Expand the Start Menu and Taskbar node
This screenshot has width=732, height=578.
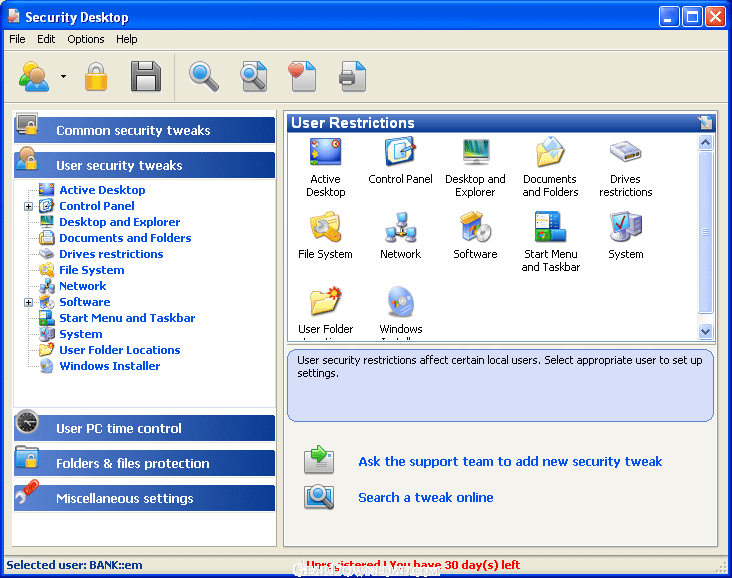127,318
